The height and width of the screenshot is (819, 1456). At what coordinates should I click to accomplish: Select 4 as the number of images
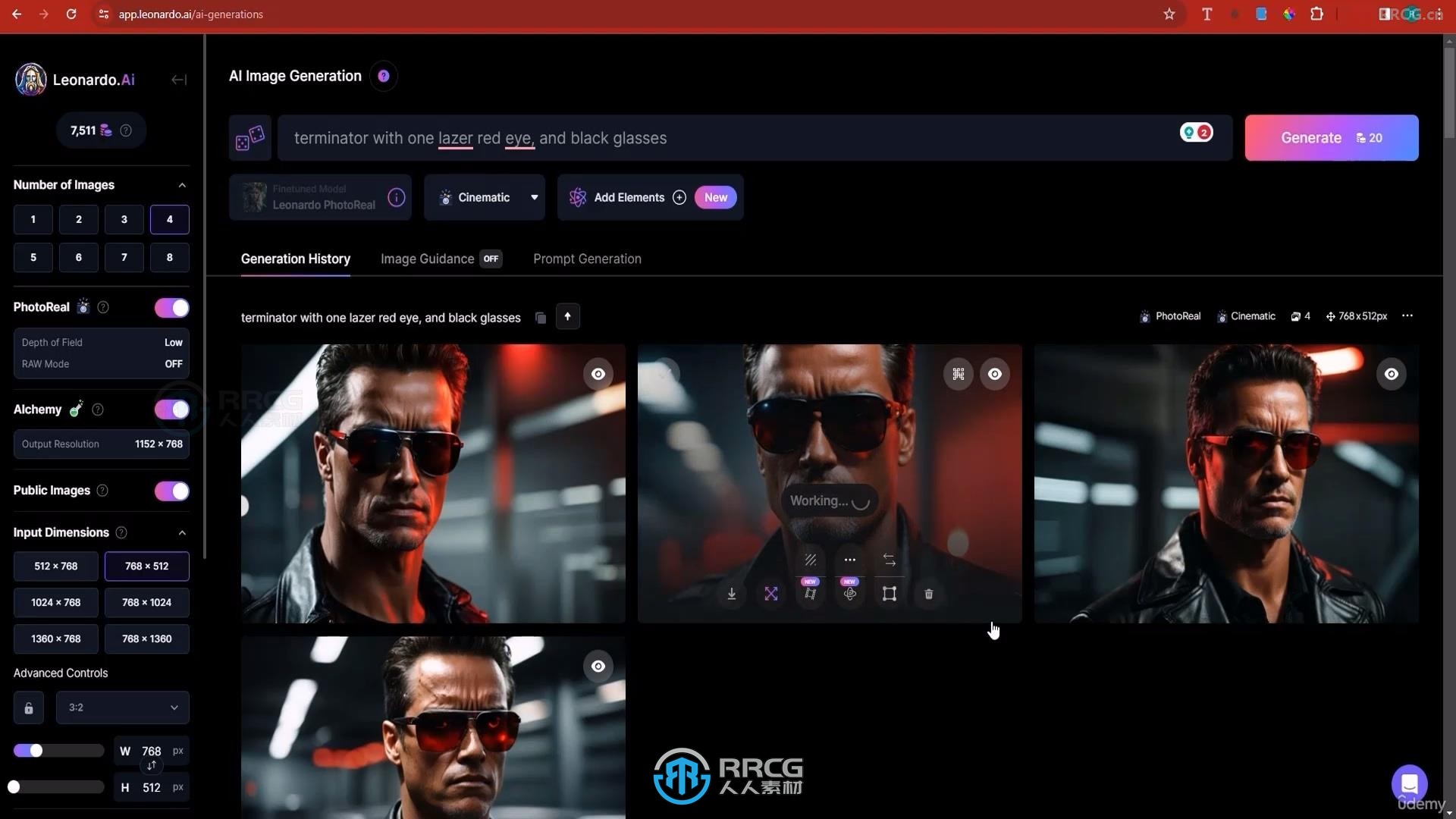(x=170, y=219)
